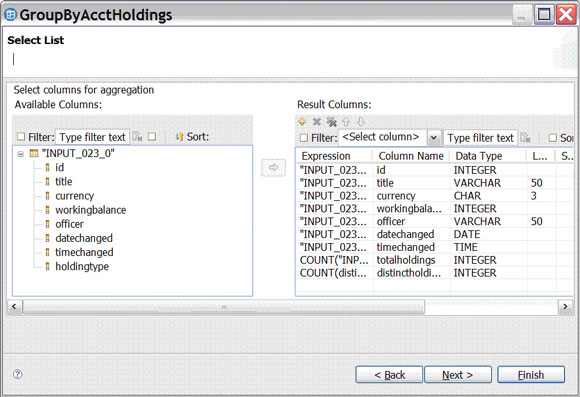Viewport: 580px width, 397px height.
Task: Click the move down arrow icon
Action: (361, 121)
